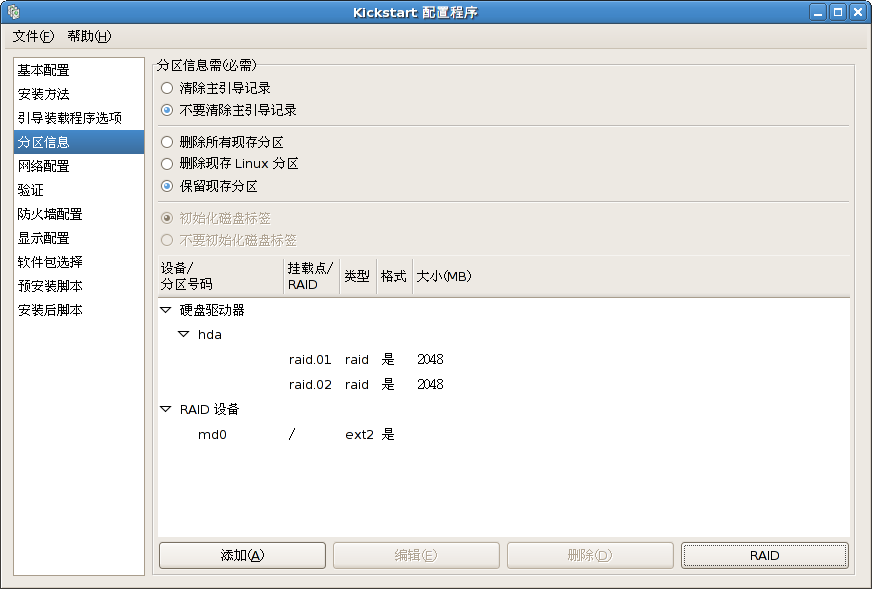Select 分区信息 in the sidebar
Image resolution: width=872 pixels, height=589 pixels.
pyautogui.click(x=78, y=142)
